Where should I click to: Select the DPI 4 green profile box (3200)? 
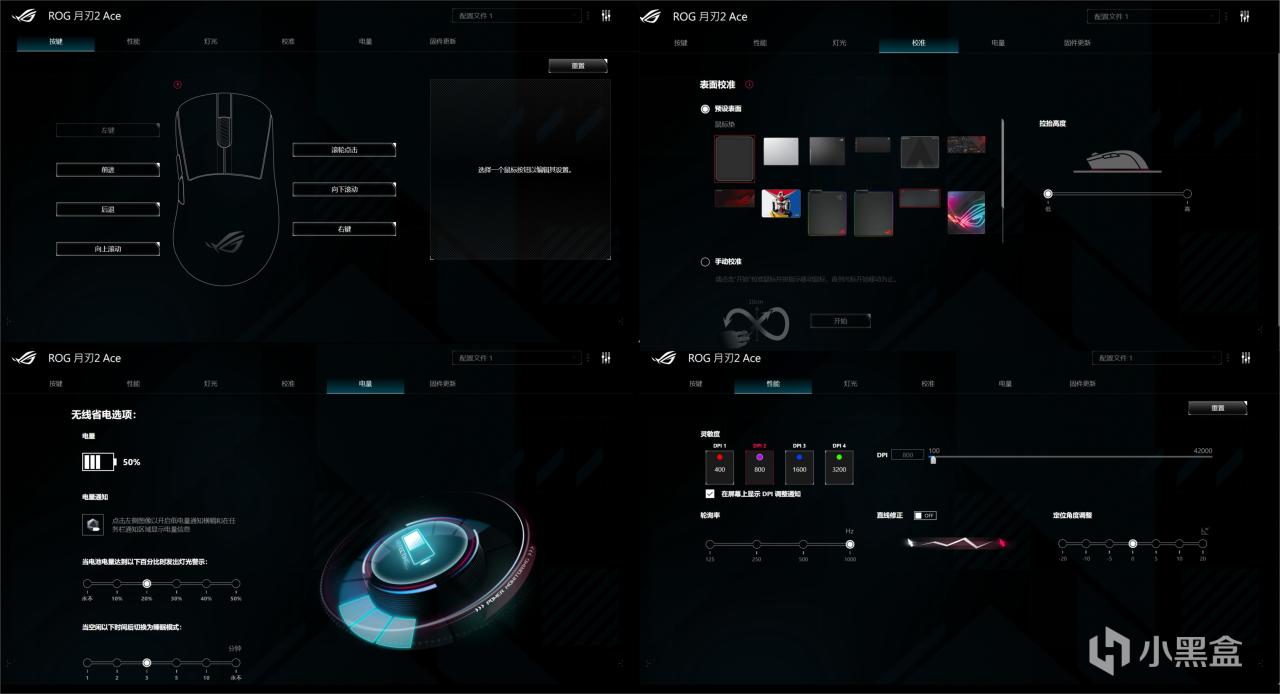pos(838,467)
